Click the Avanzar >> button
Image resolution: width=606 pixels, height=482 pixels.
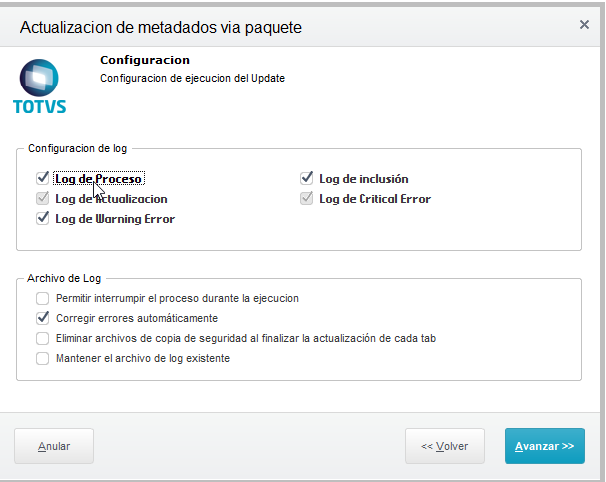(x=545, y=446)
